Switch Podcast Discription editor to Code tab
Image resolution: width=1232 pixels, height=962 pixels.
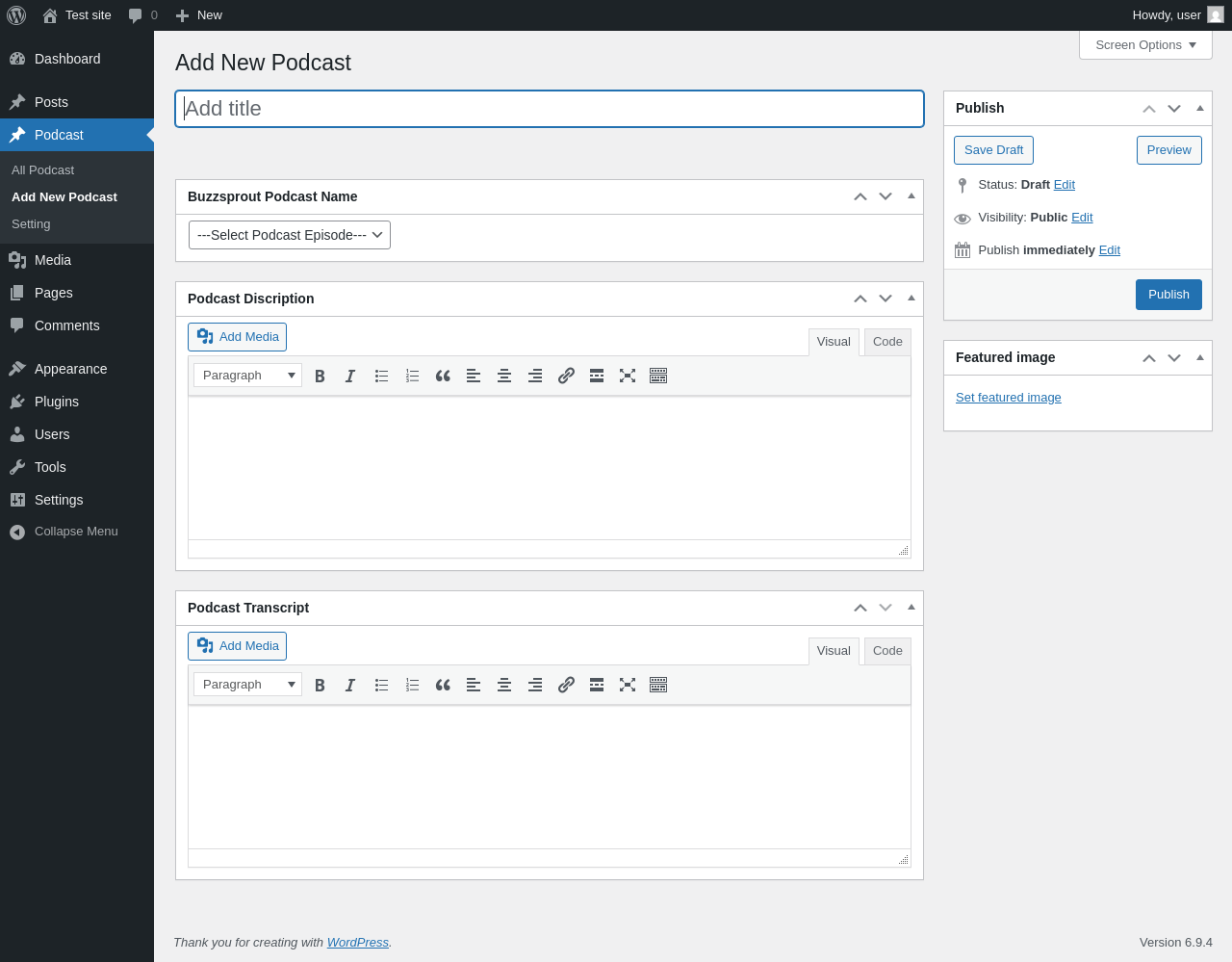click(x=887, y=342)
